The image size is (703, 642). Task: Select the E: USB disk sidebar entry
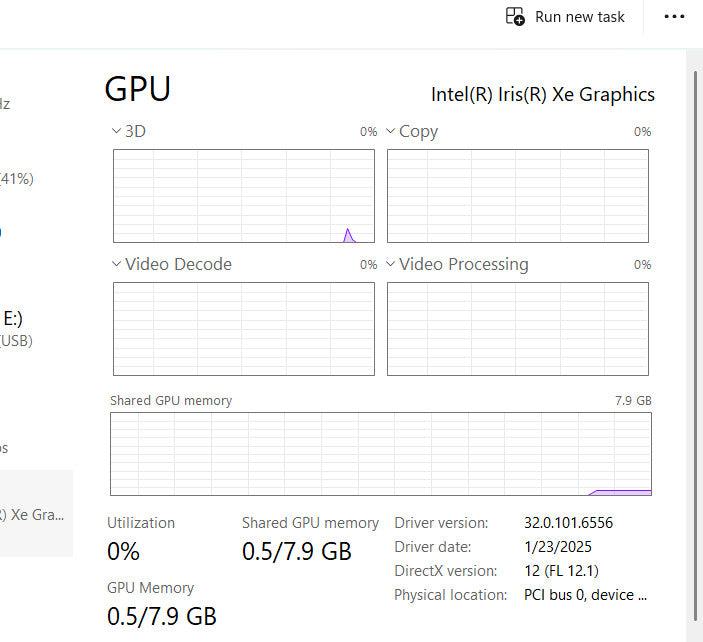coord(17,329)
